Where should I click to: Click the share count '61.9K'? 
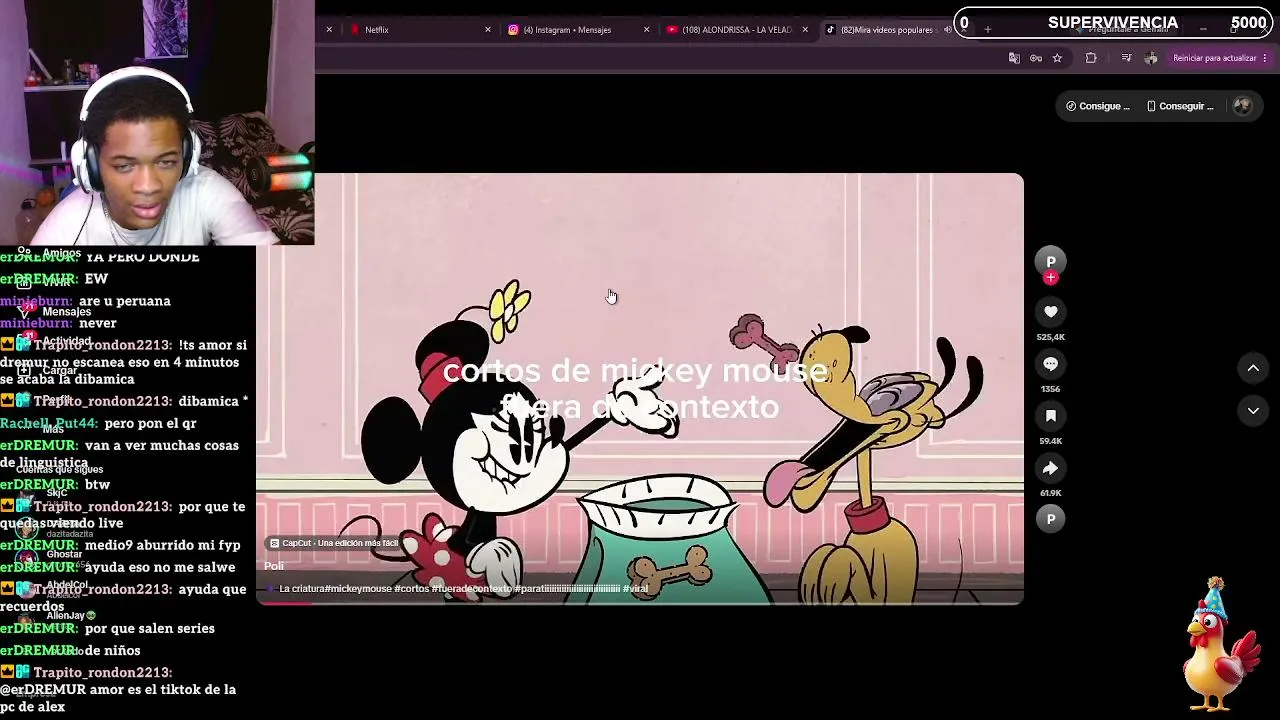(1050, 493)
